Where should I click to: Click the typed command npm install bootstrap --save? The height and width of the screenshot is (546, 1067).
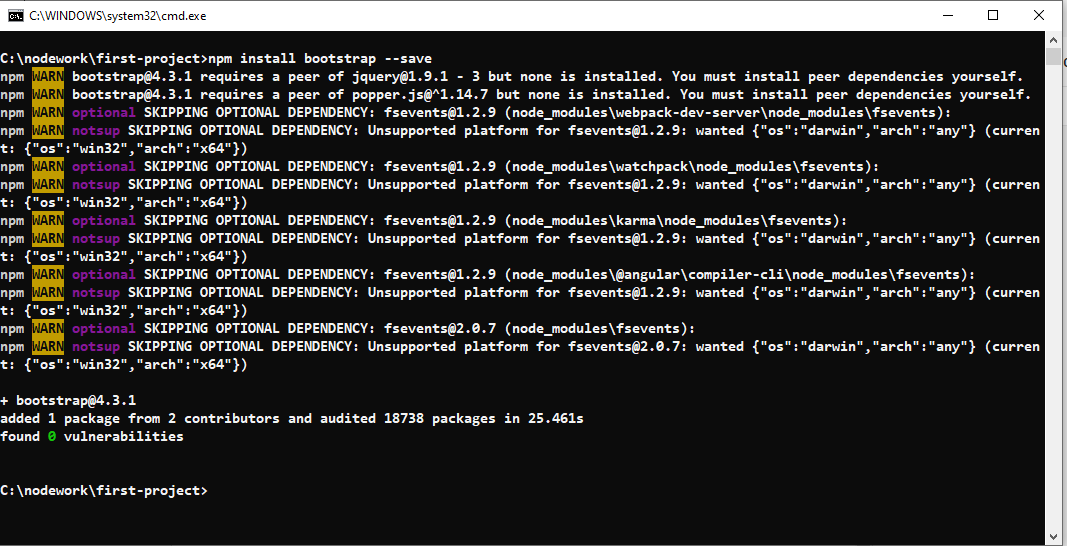320,59
